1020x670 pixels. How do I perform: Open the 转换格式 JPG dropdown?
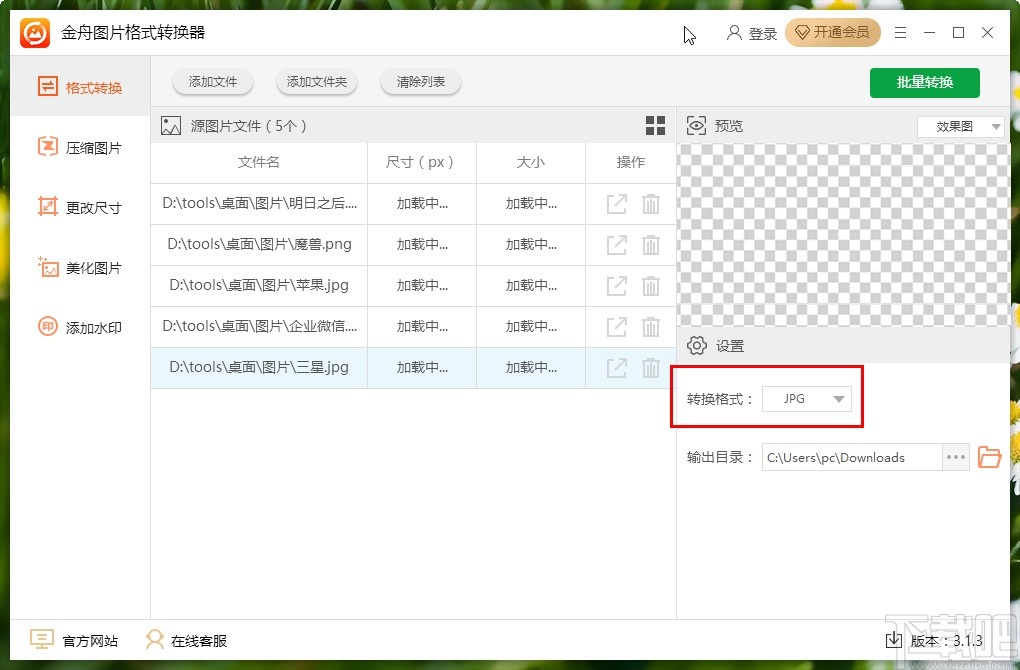[807, 398]
